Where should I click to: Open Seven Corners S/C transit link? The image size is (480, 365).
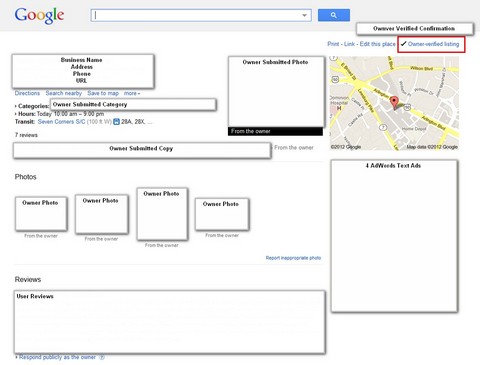tap(61, 122)
